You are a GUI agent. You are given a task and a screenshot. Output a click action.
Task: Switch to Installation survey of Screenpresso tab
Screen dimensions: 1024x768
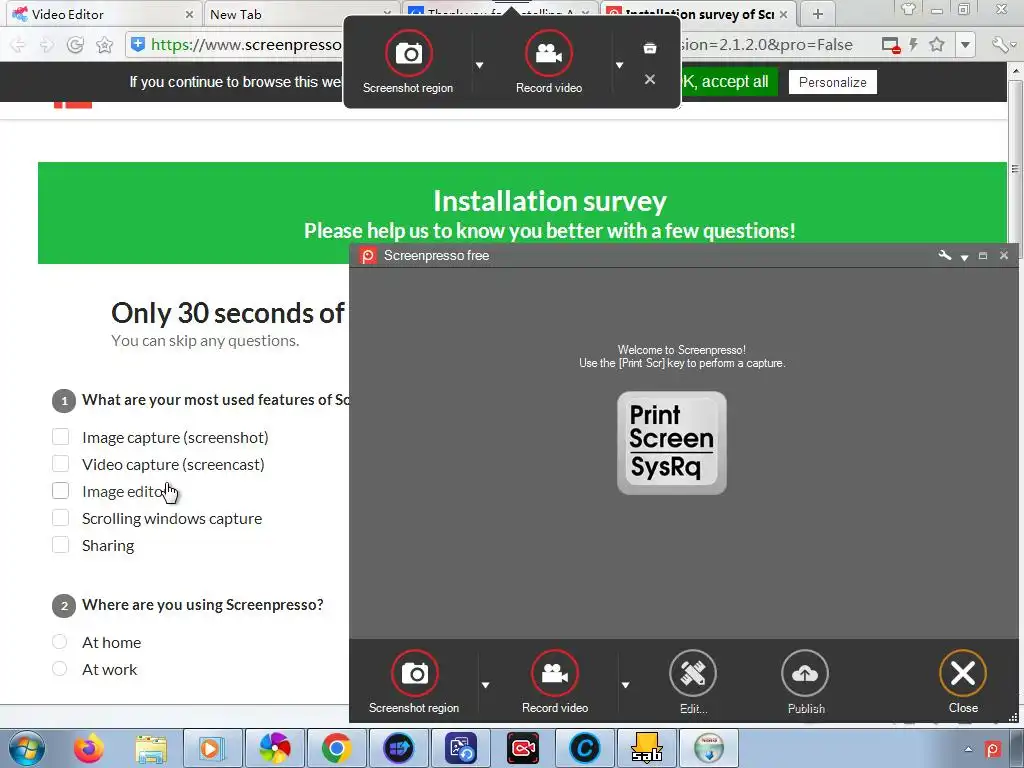tap(698, 14)
